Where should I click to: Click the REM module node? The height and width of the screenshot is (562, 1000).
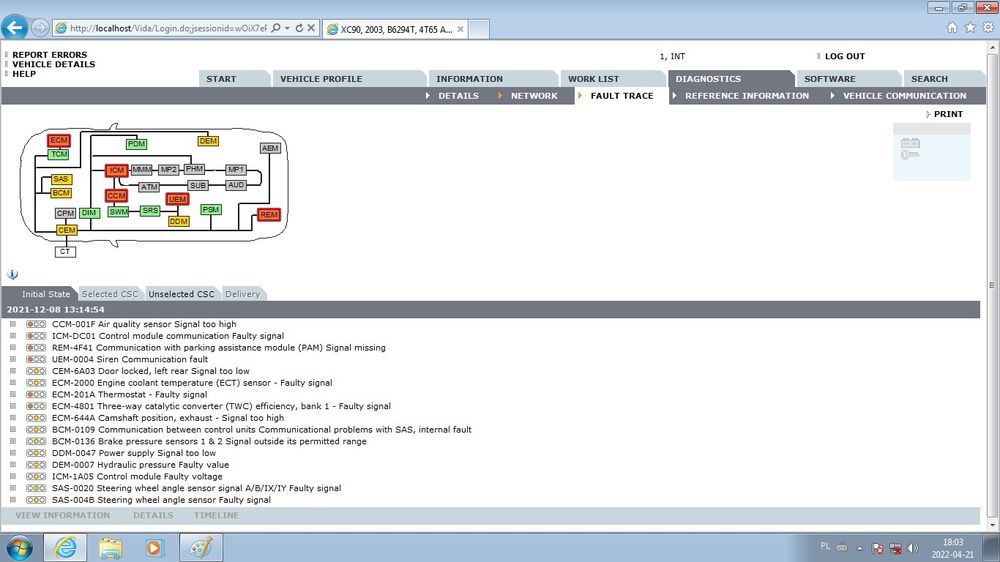coord(269,215)
